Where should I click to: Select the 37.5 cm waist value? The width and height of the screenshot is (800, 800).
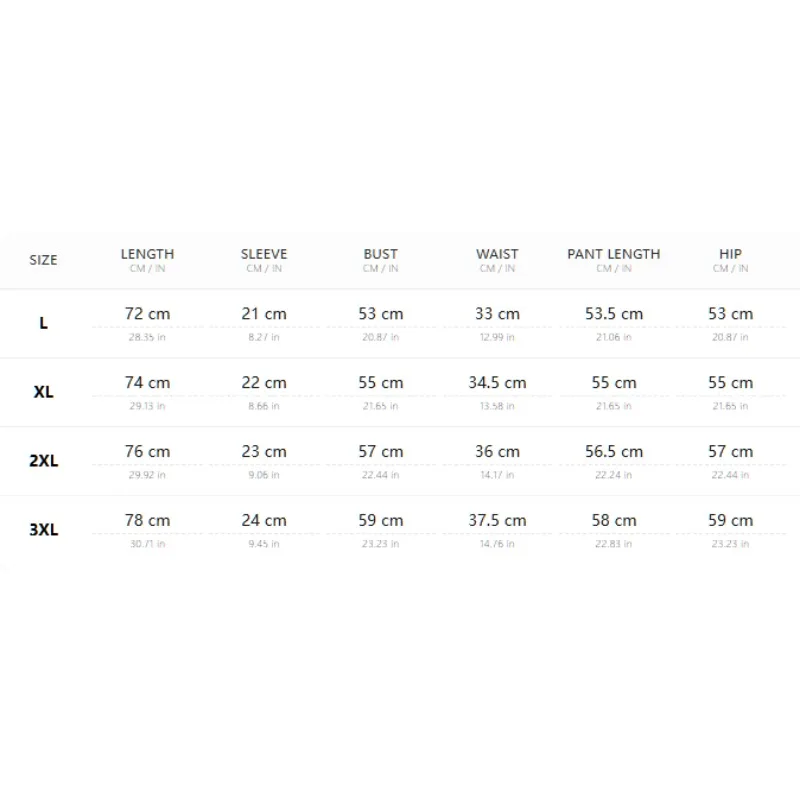[497, 520]
